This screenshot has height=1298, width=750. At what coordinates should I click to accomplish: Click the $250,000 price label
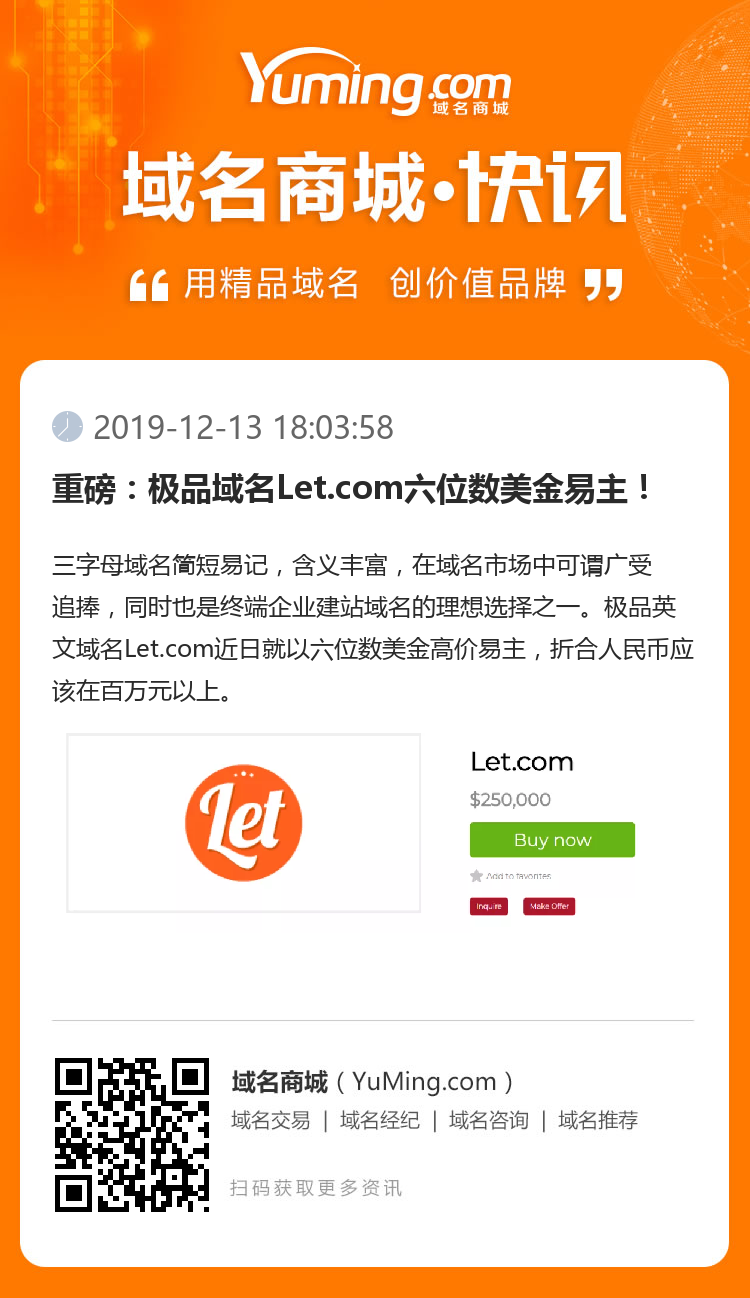[510, 800]
